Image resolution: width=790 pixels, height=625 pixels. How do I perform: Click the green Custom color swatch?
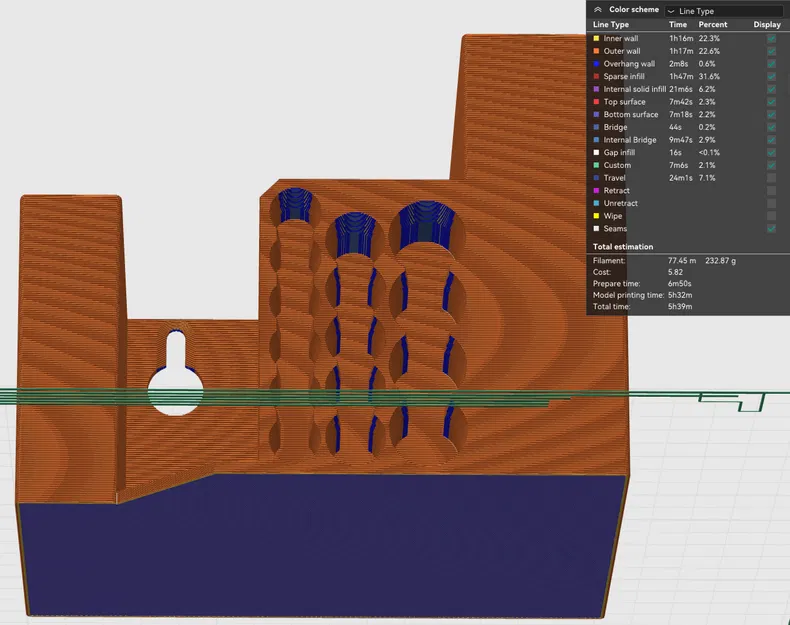point(597,165)
